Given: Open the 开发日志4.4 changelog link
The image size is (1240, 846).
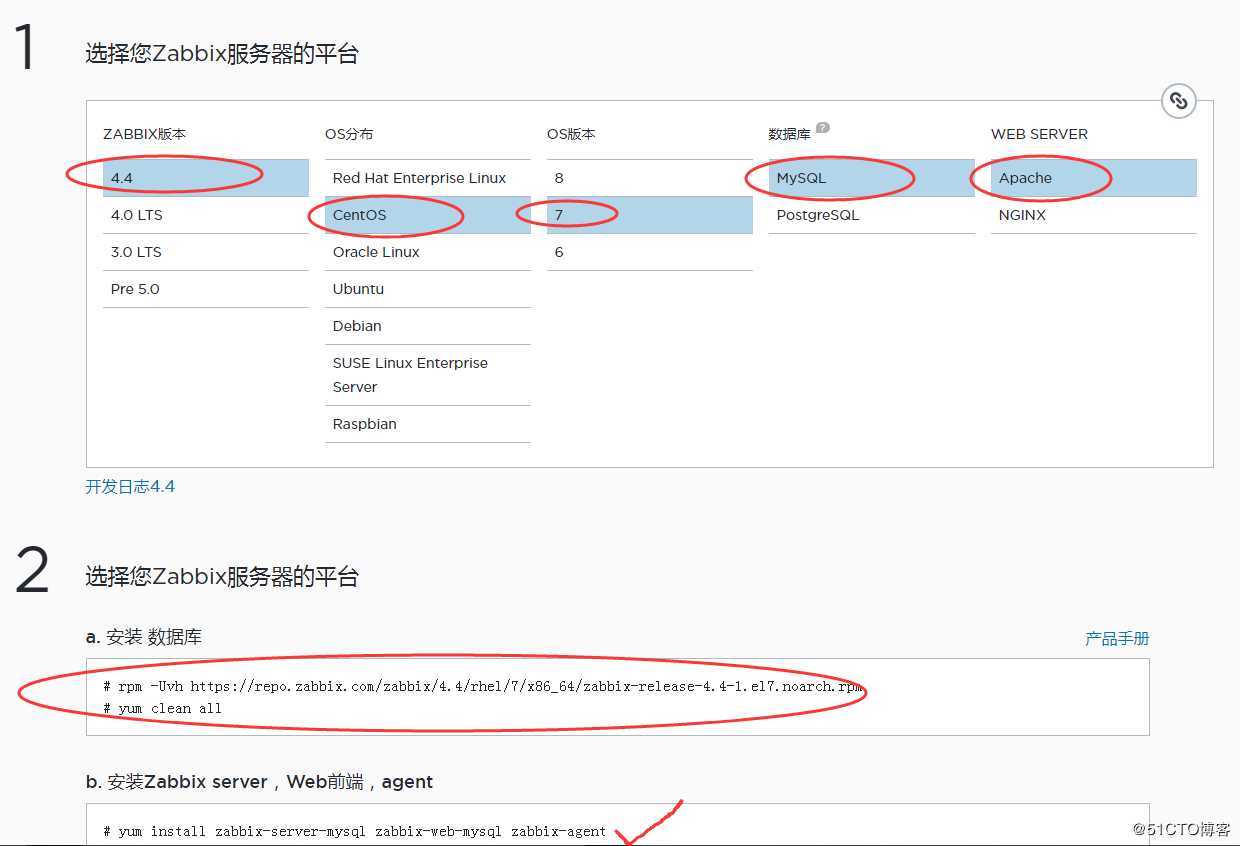Looking at the screenshot, I should tap(130, 487).
